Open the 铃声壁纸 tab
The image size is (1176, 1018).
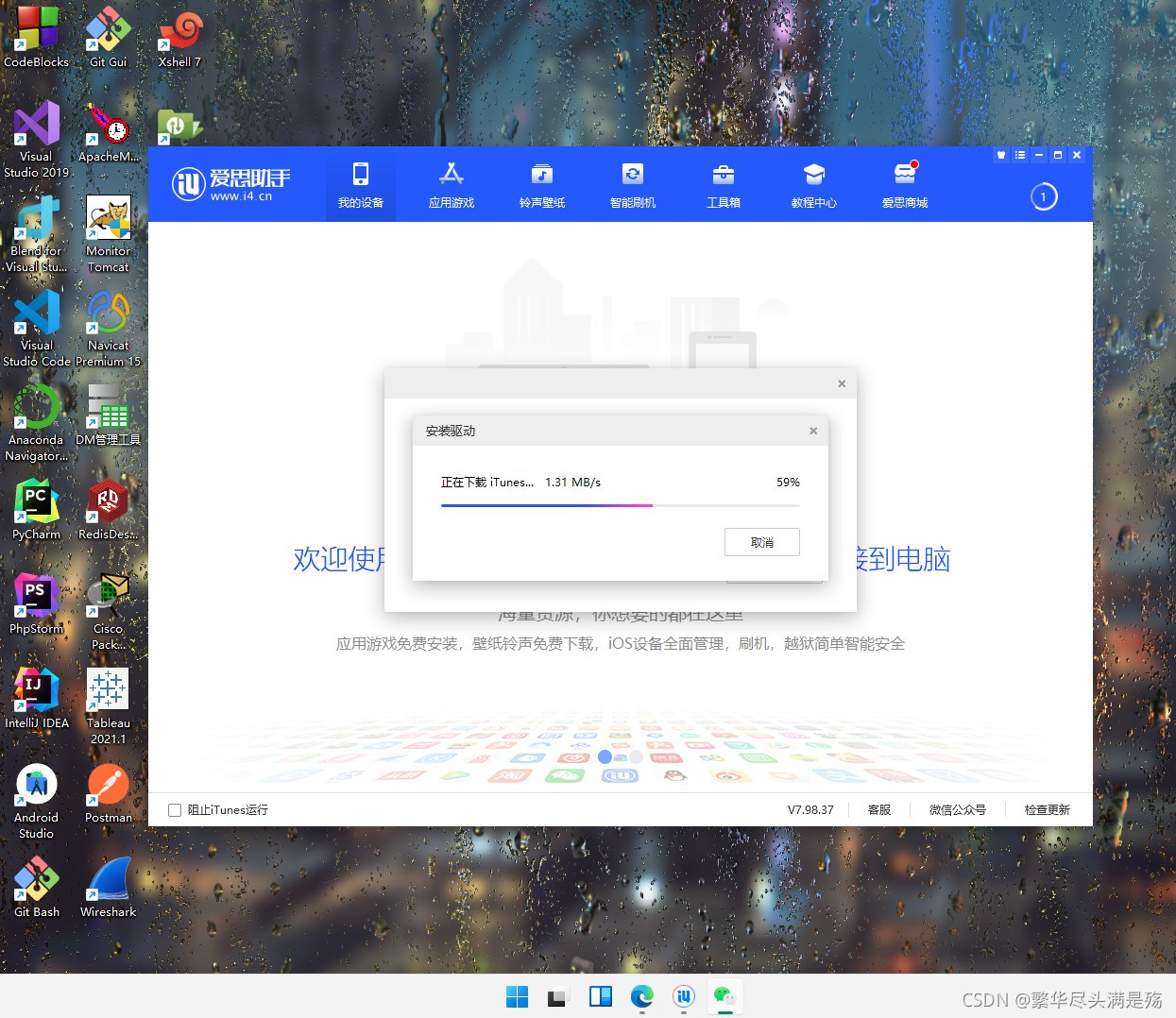click(x=542, y=184)
